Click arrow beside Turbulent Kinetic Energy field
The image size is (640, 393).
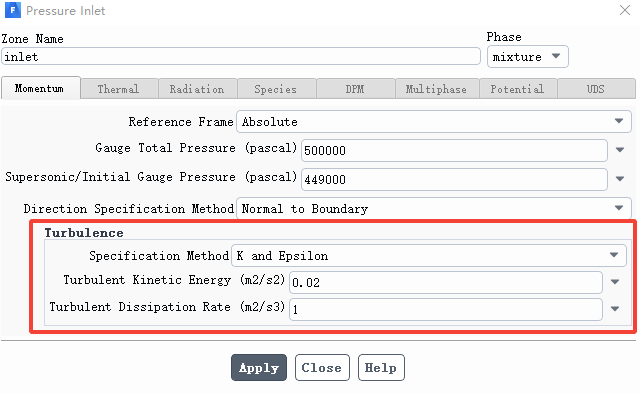[x=615, y=282]
